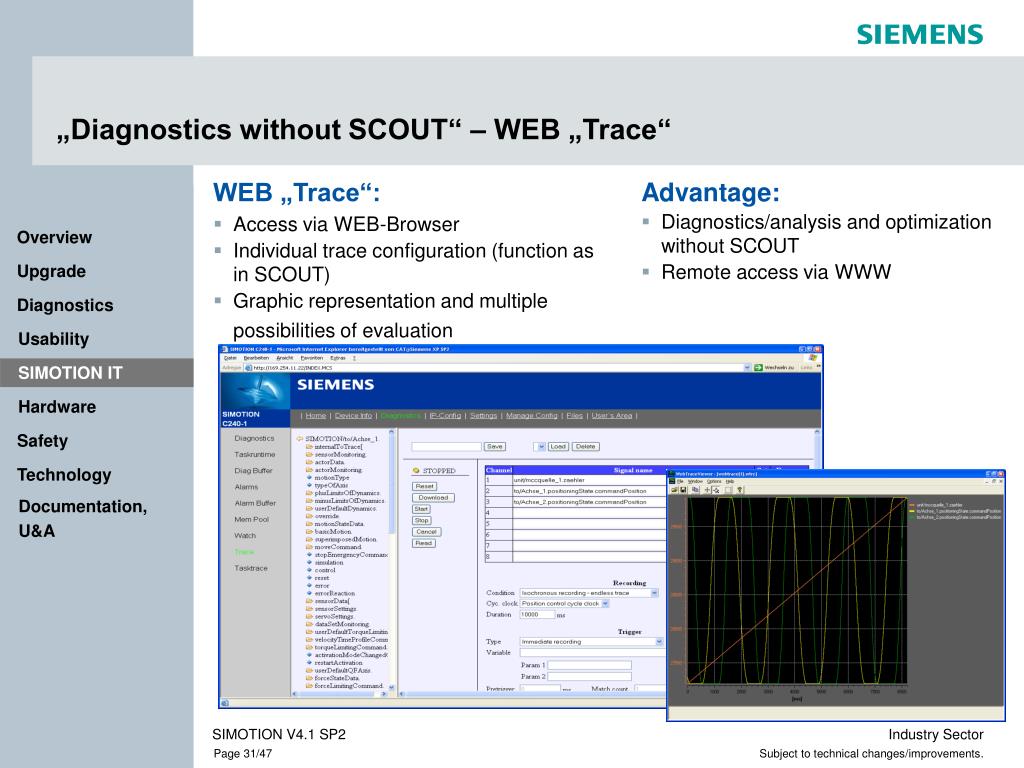Click motionType variable diamond icon
The width and height of the screenshot is (1024, 768).
310,477
